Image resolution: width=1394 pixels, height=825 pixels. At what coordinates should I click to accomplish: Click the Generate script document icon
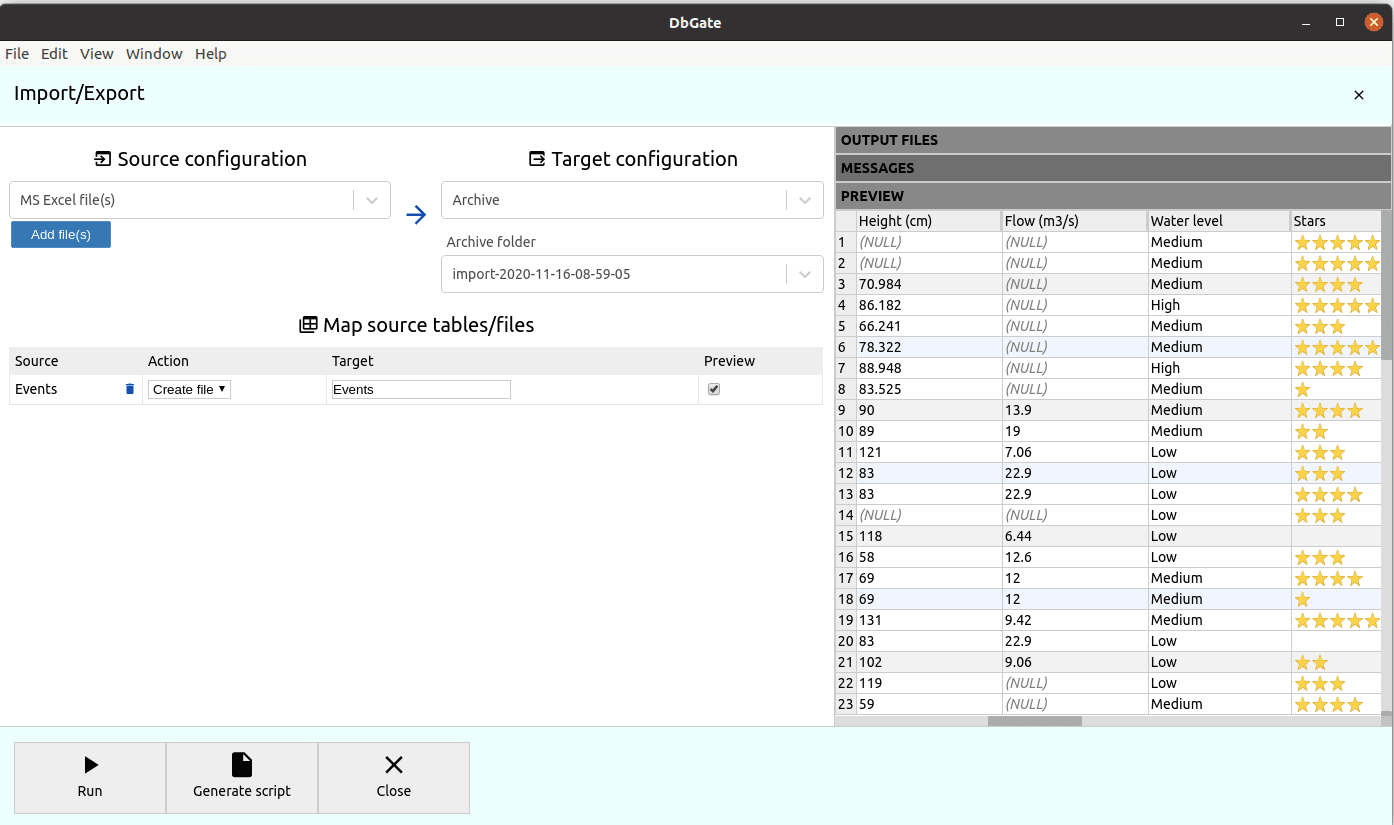241,762
